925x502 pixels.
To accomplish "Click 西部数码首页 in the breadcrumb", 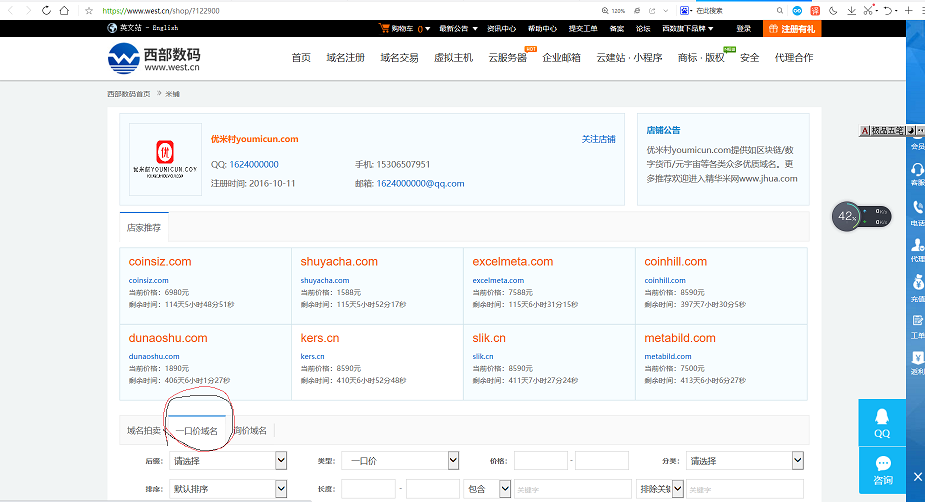I will click(129, 94).
